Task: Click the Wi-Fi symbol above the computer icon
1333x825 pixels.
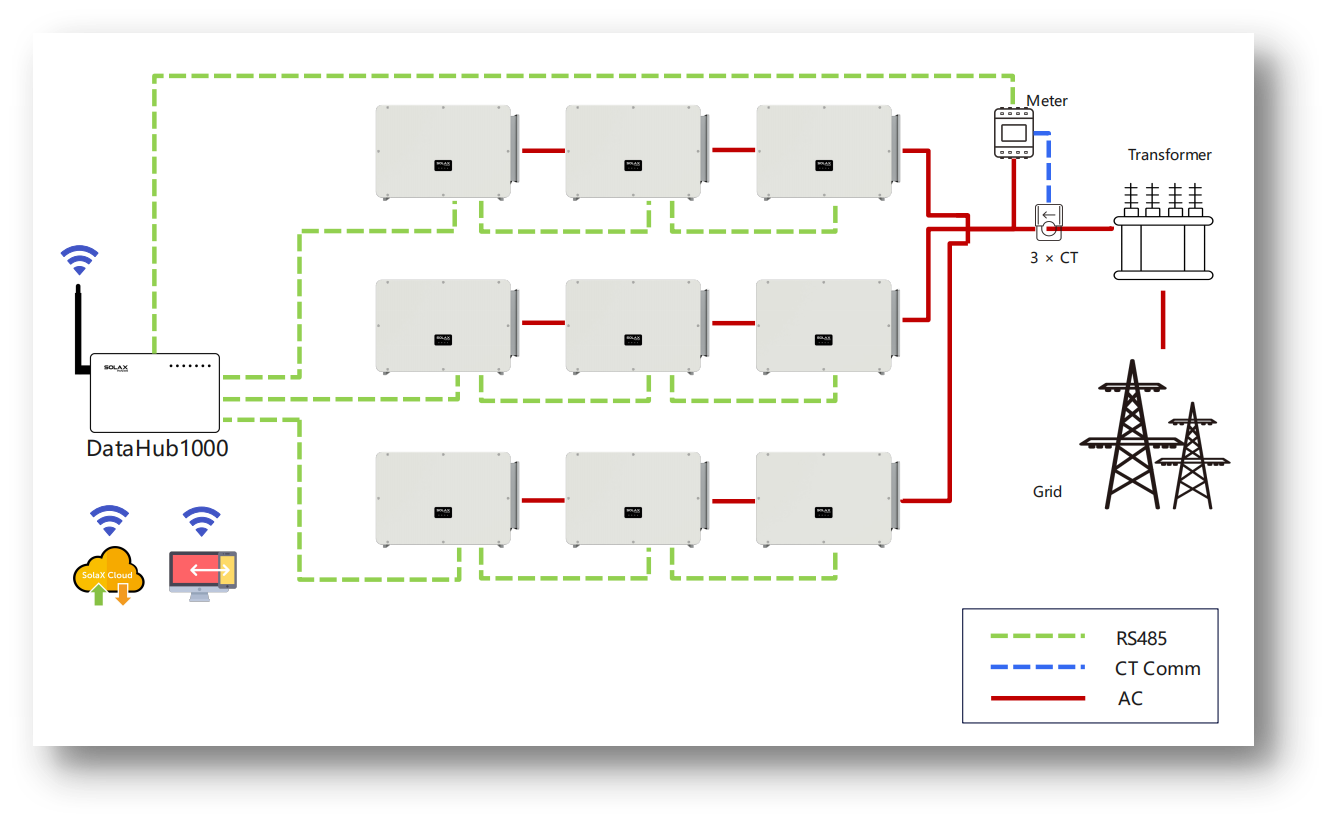Action: pyautogui.click(x=201, y=520)
